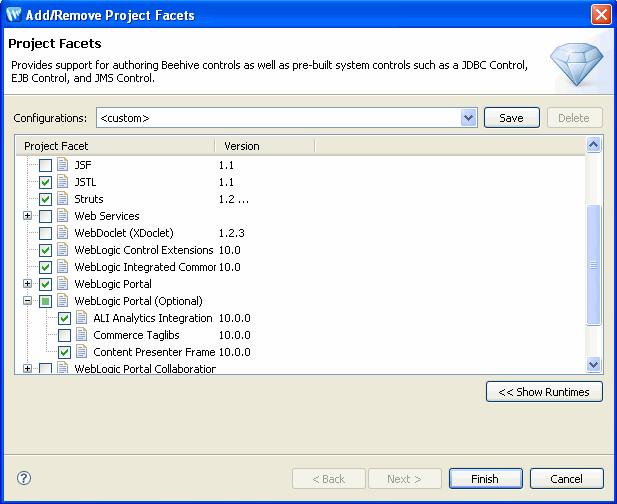Click WebDoclet version 1.2.3 cell
The width and height of the screenshot is (617, 504).
231,233
